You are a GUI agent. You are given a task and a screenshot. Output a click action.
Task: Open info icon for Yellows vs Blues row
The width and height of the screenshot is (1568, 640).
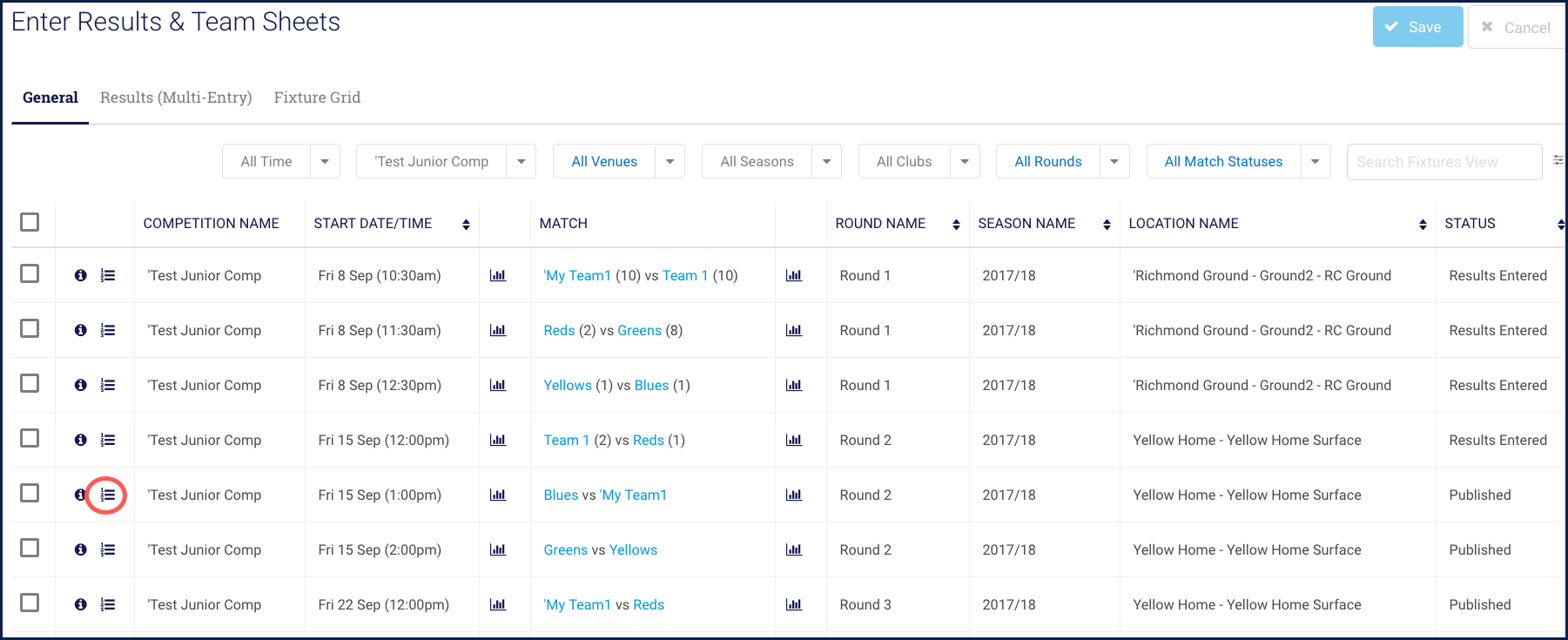pos(81,385)
